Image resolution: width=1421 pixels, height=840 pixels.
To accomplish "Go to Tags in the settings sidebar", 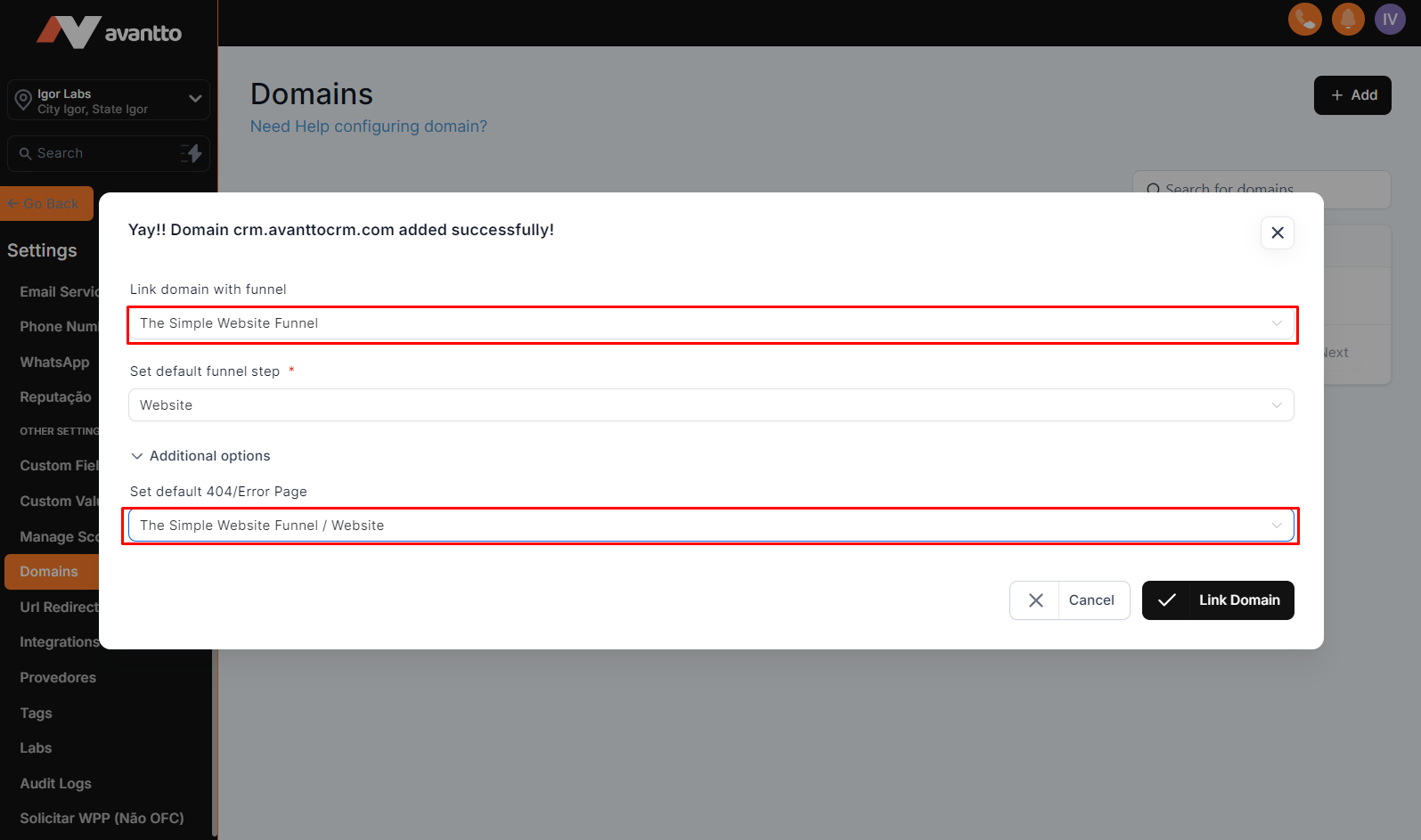I will [37, 714].
